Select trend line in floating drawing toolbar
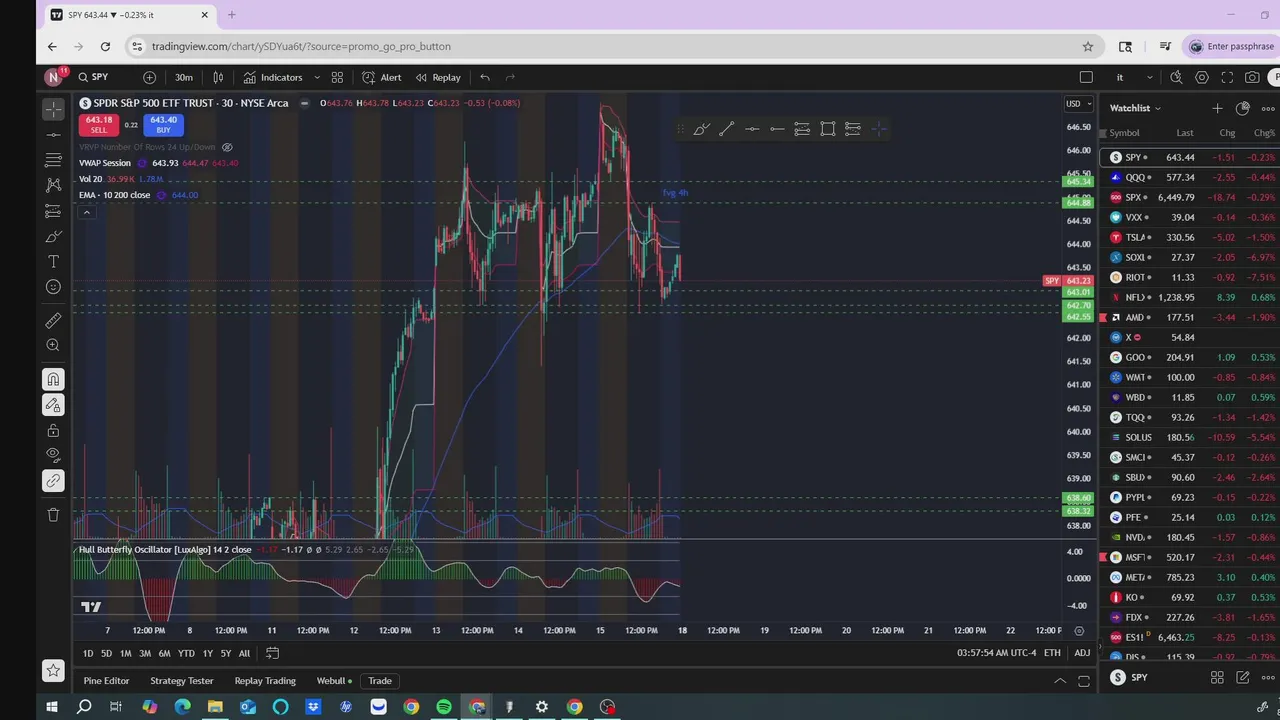 [727, 128]
